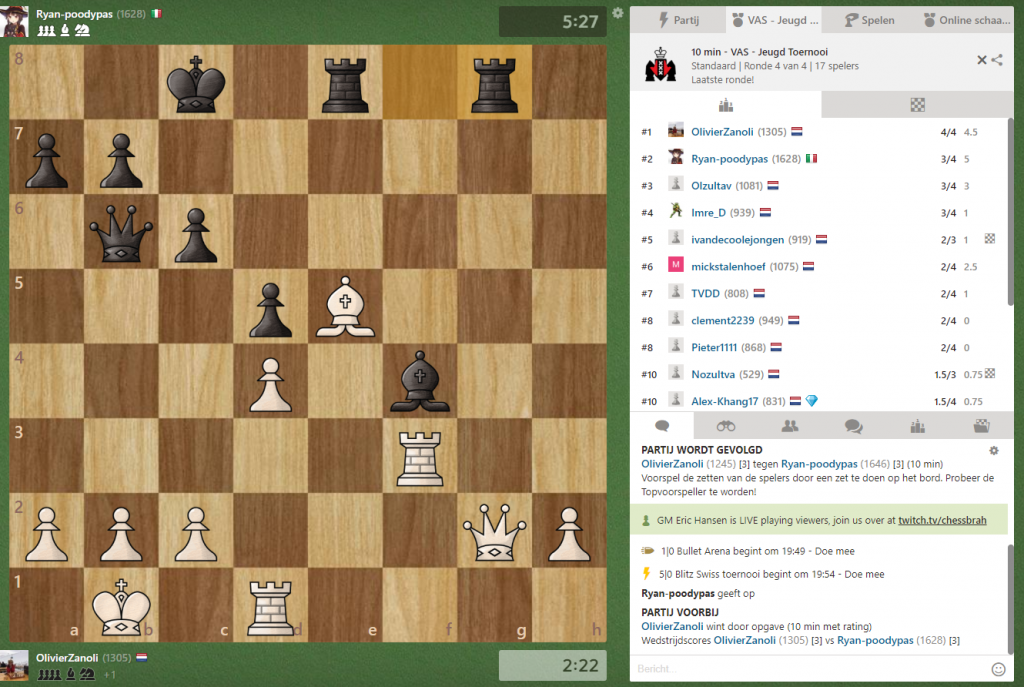Click Ryan-poodypas link in game-followed message

[x=819, y=464]
